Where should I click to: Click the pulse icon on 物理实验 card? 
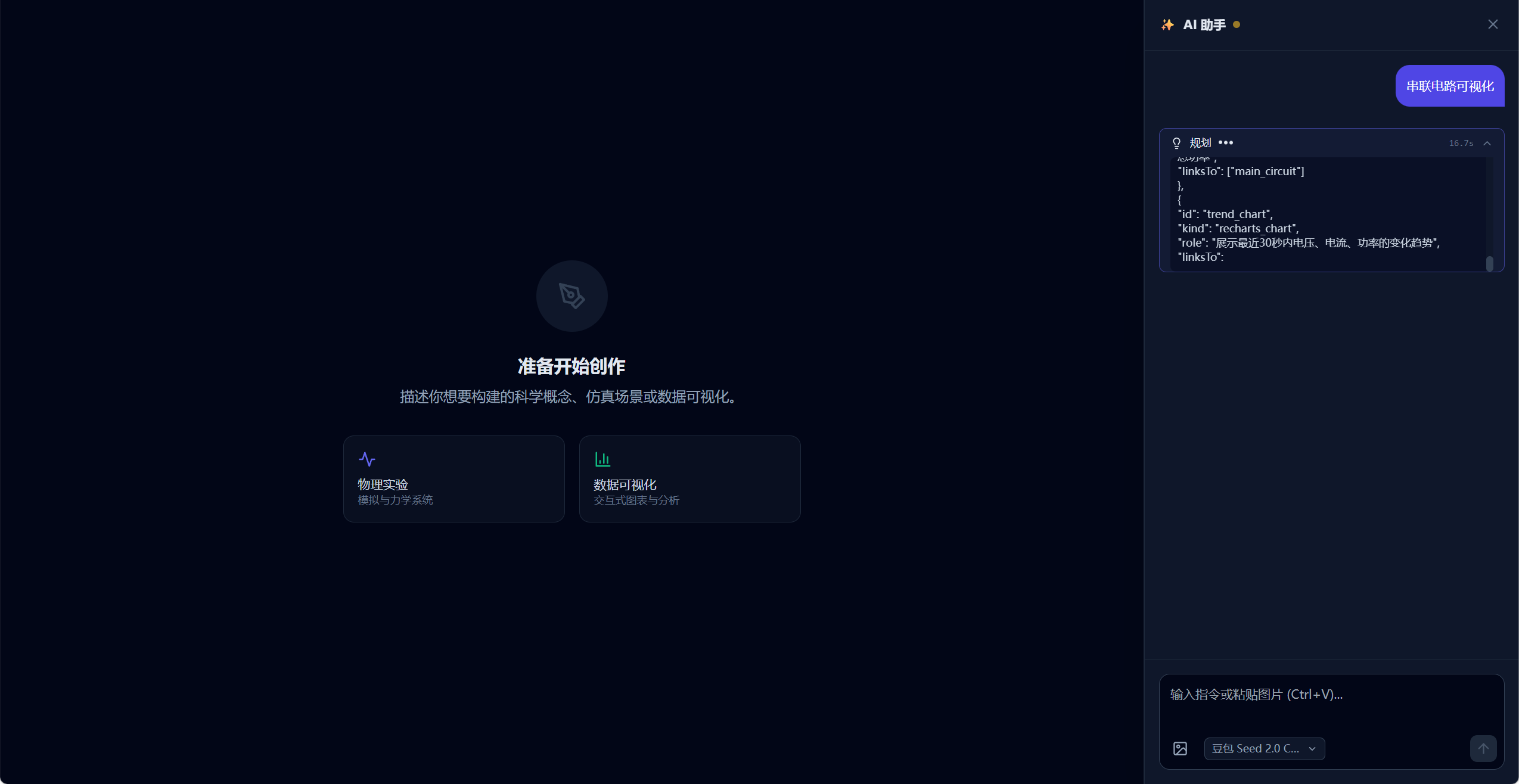[x=367, y=459]
